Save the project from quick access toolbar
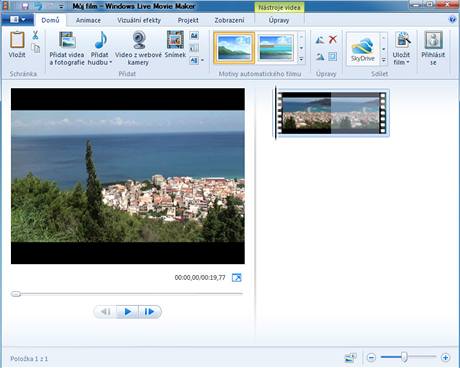The image size is (460, 368). click(x=25, y=6)
